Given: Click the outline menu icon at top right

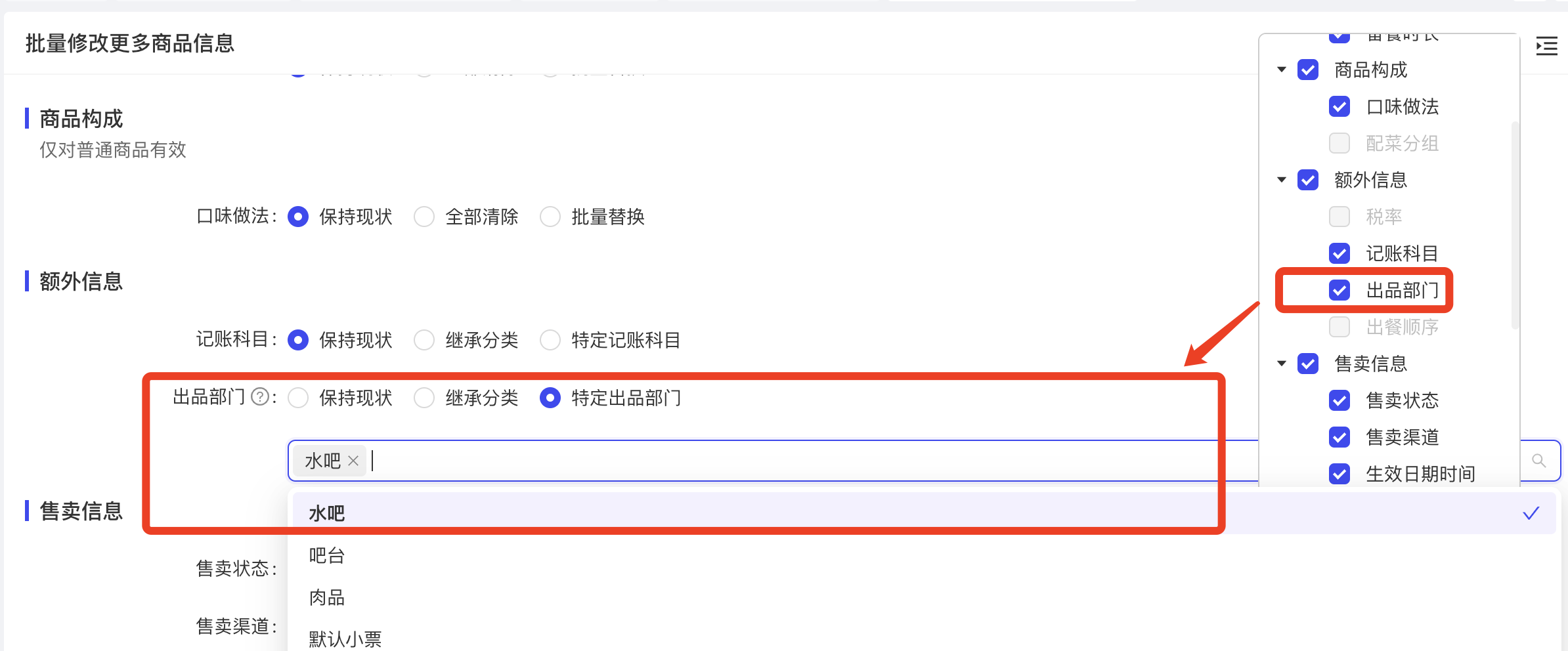Looking at the screenshot, I should [x=1546, y=46].
